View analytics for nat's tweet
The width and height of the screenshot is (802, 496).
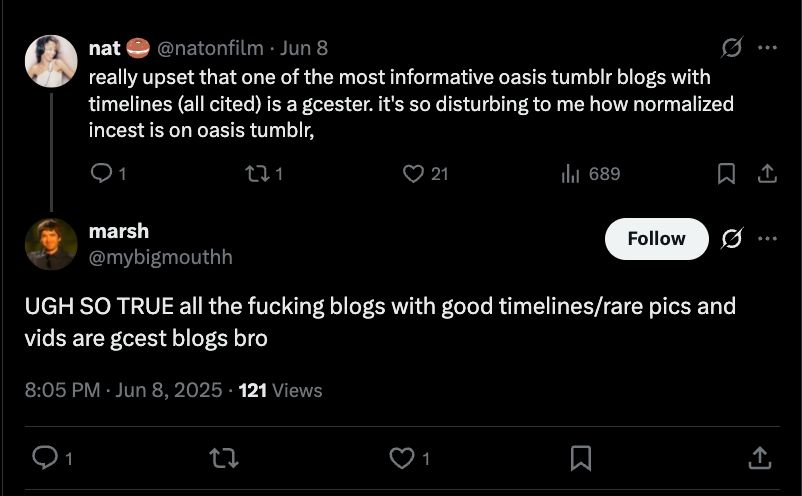572,174
